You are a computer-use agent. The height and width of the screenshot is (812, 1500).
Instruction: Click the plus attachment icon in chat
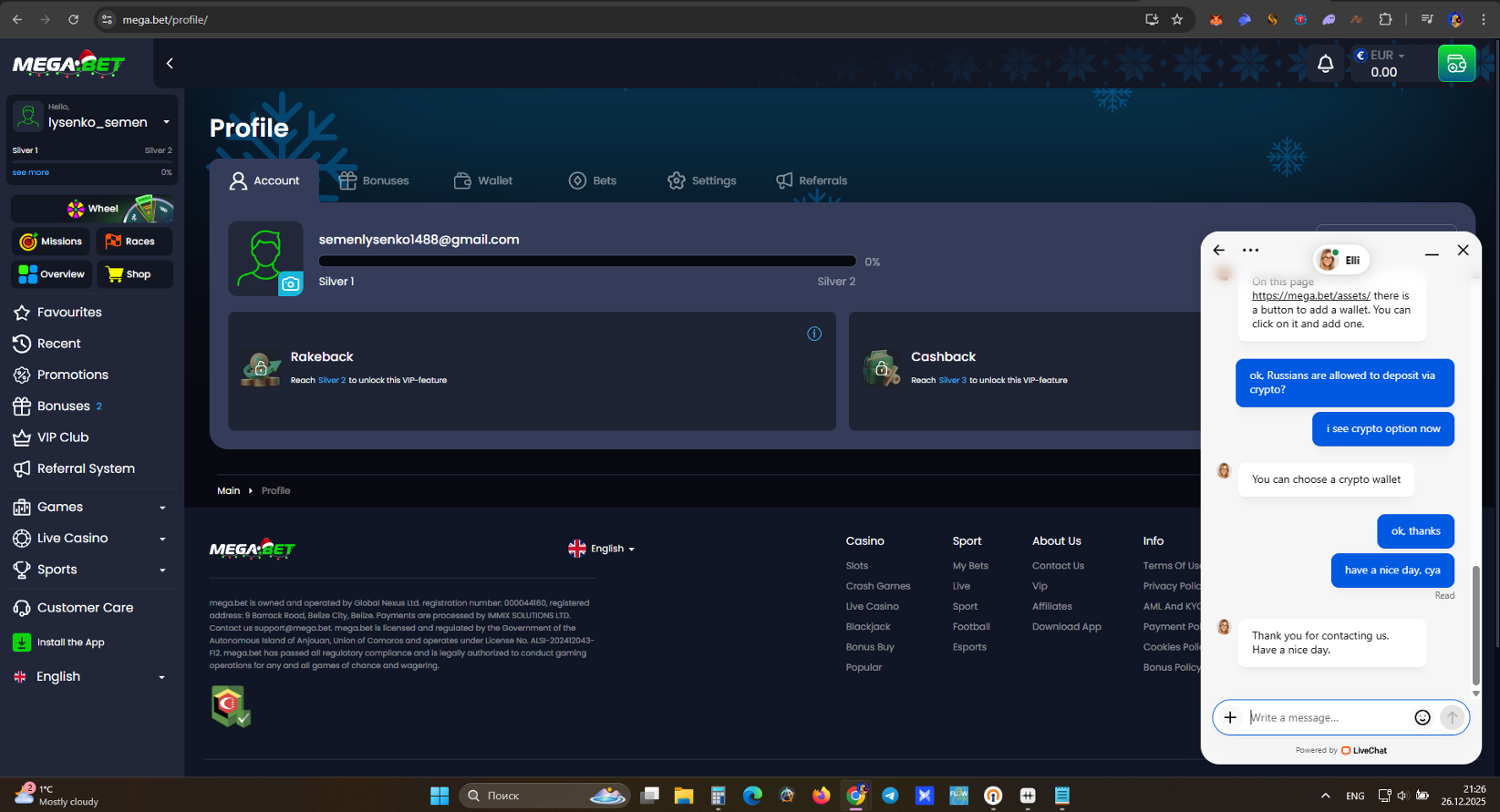1230,717
